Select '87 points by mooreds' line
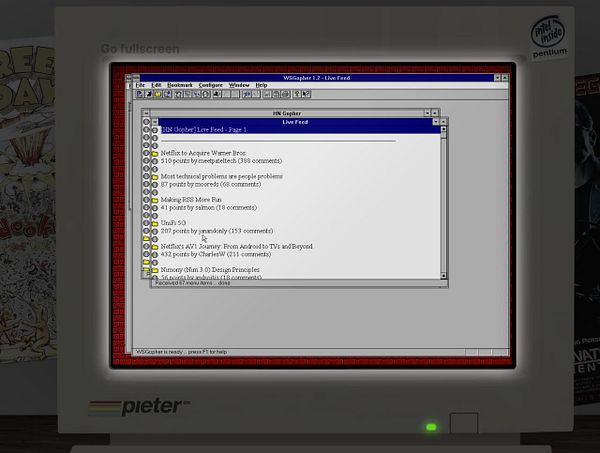 [211, 184]
